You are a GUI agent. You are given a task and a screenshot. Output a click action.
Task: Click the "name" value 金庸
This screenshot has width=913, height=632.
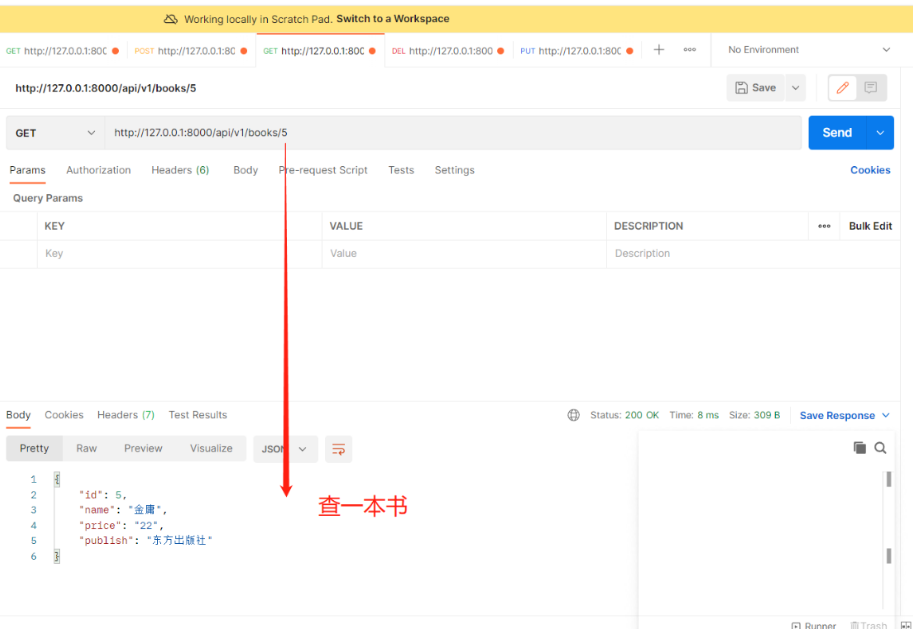145,510
